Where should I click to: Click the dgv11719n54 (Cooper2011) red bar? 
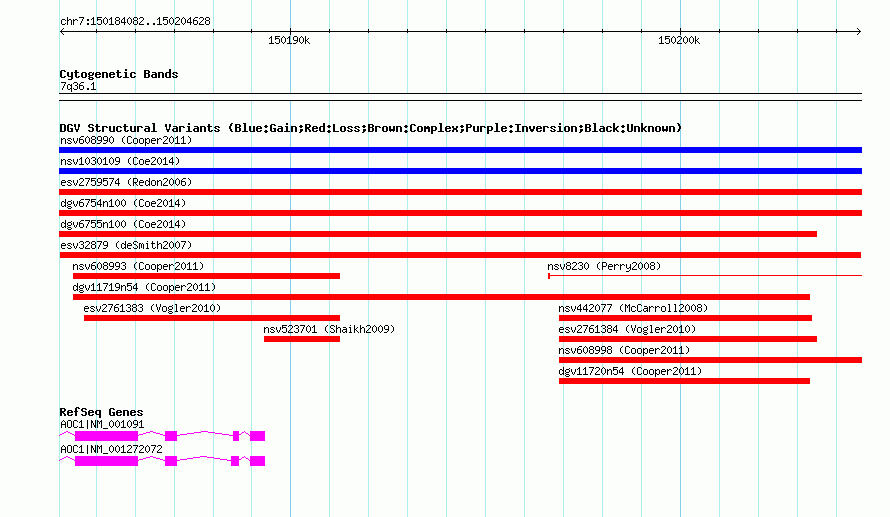[x=441, y=297]
